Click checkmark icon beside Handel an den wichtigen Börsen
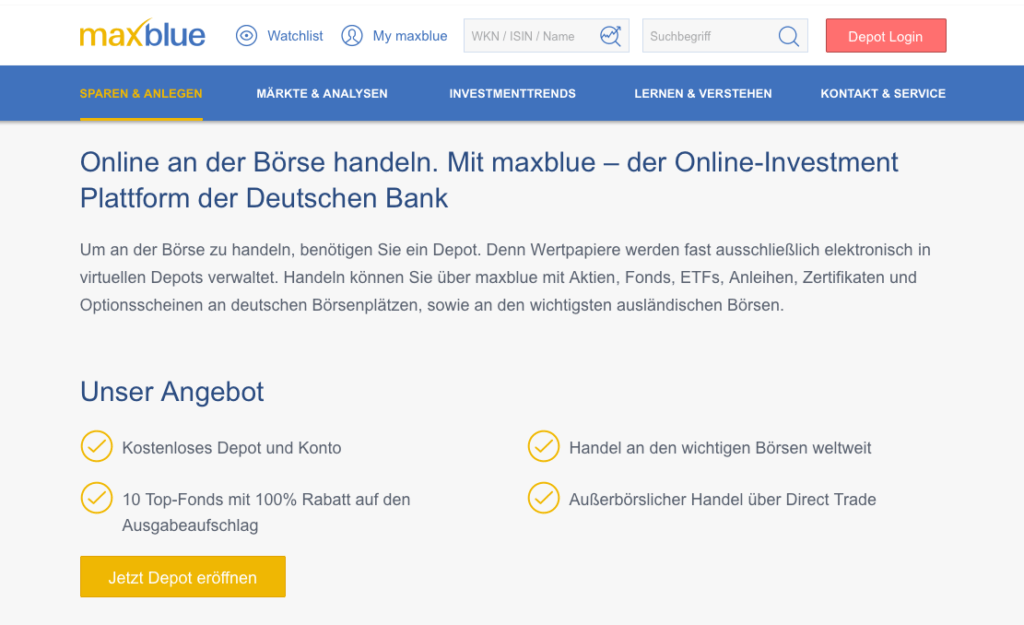Screen dimensions: 1024x625 pyautogui.click(x=543, y=446)
